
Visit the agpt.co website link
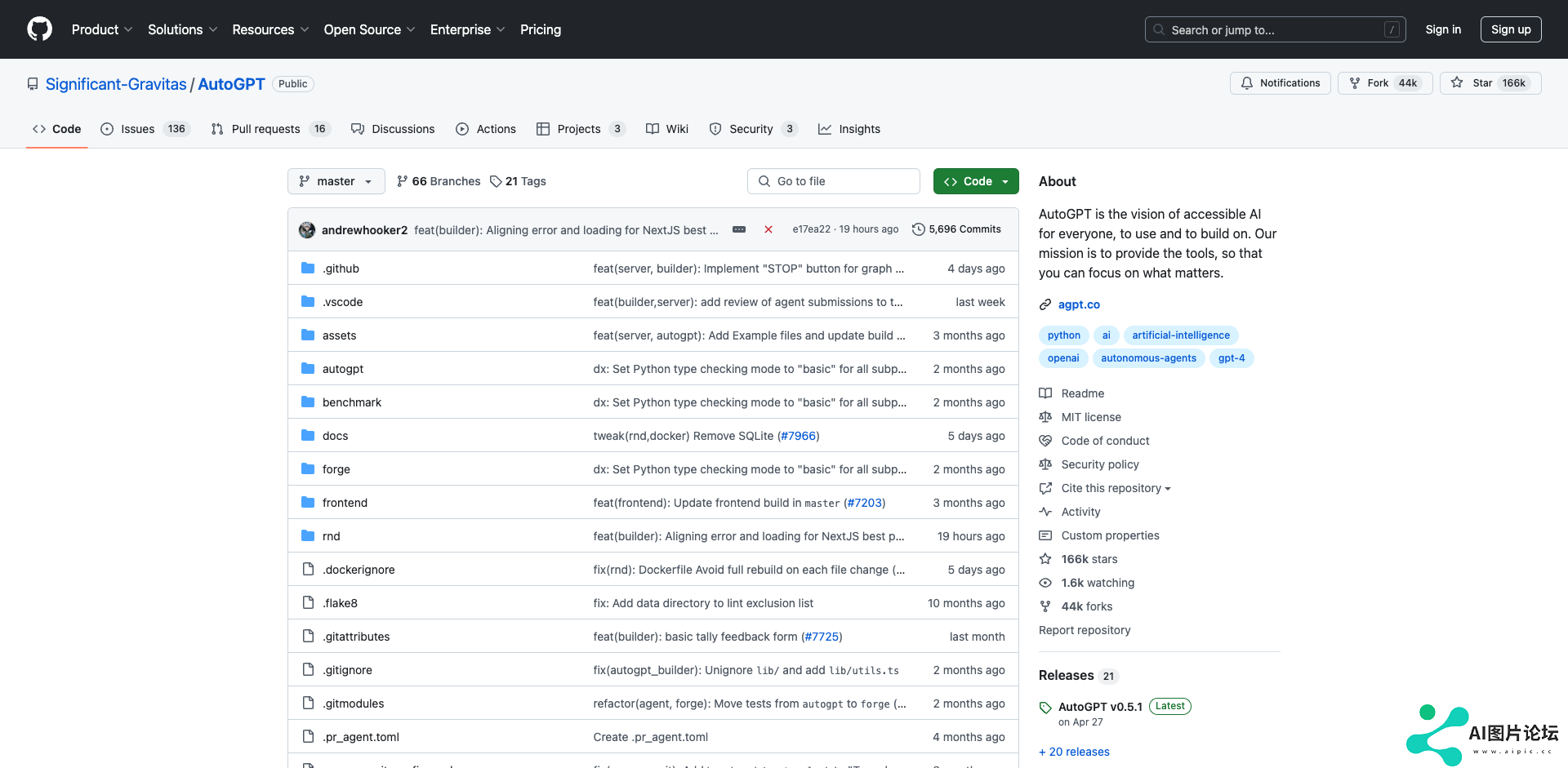[x=1079, y=304]
